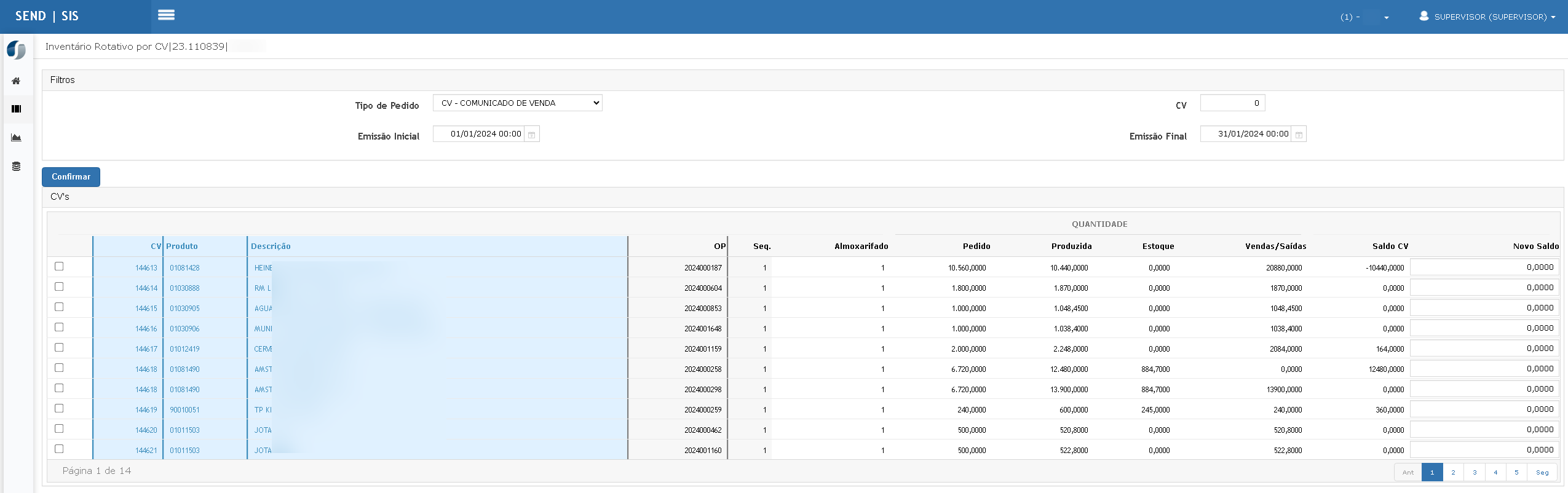Toggle the hamburger menu icon
Image resolution: width=1568 pixels, height=493 pixels.
coord(166,15)
